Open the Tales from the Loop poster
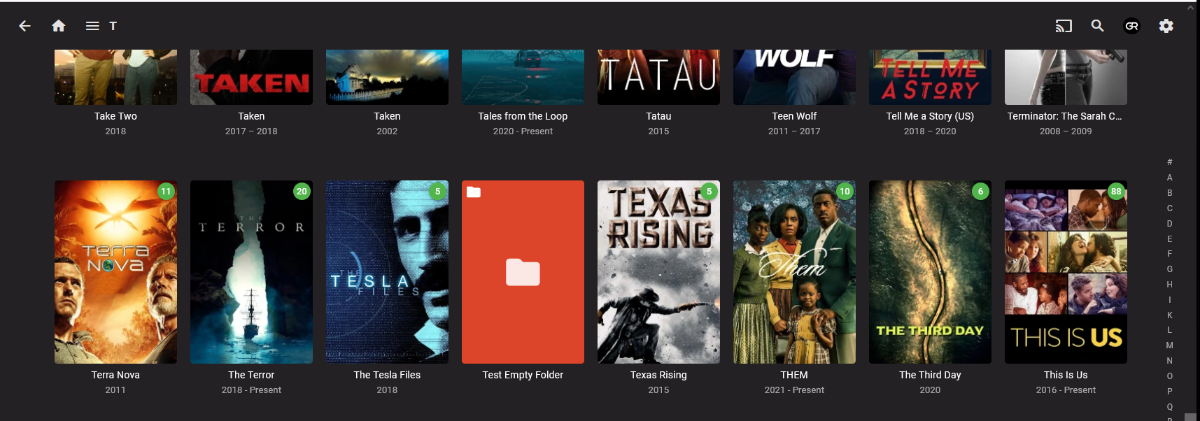The height and width of the screenshot is (421, 1200). [x=523, y=77]
